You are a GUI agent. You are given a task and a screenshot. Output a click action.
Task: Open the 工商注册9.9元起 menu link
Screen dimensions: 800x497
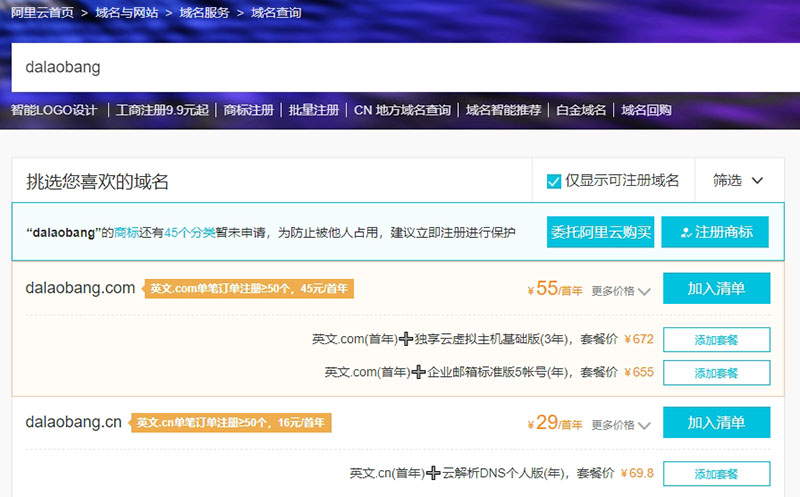click(x=162, y=110)
